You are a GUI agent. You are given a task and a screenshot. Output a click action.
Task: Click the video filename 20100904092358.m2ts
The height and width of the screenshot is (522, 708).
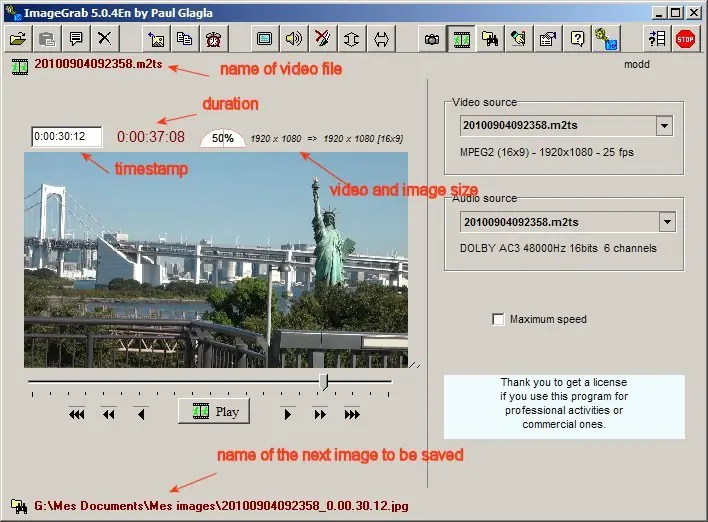coord(98,64)
